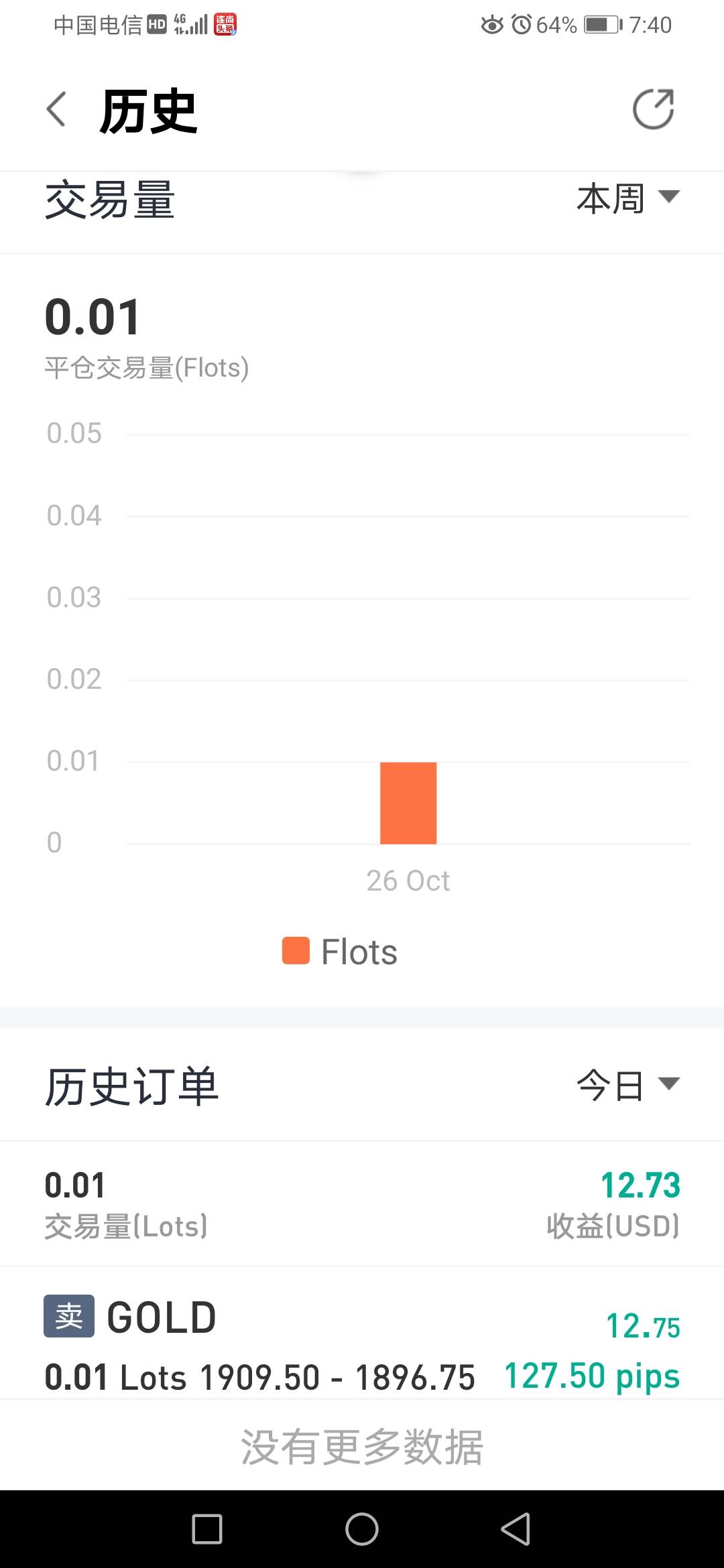This screenshot has width=724, height=1568.
Task: Tap the alarm clock status icon
Action: tap(521, 25)
